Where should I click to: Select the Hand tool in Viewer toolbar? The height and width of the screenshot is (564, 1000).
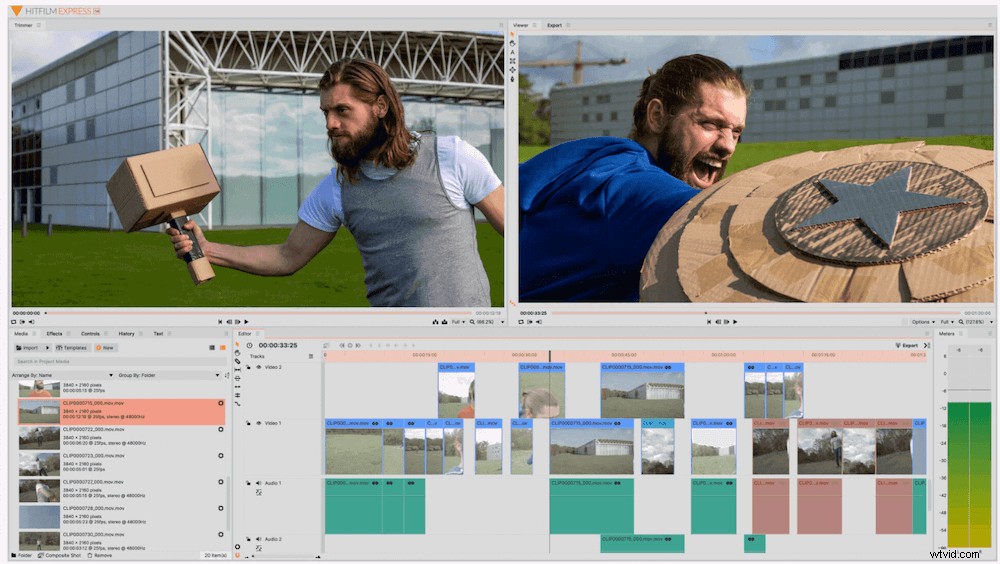[512, 43]
